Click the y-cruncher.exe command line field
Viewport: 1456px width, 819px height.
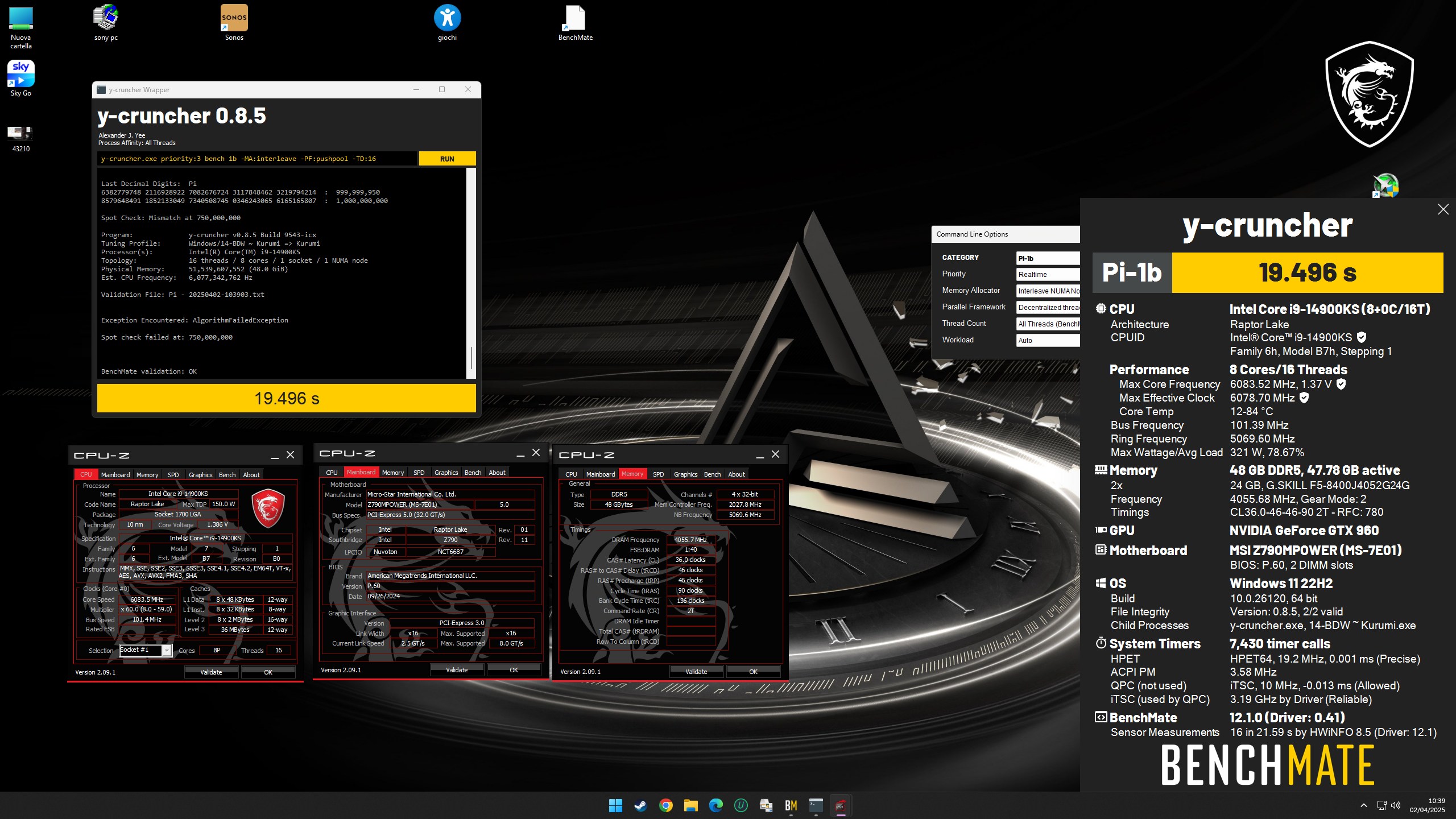click(x=257, y=159)
